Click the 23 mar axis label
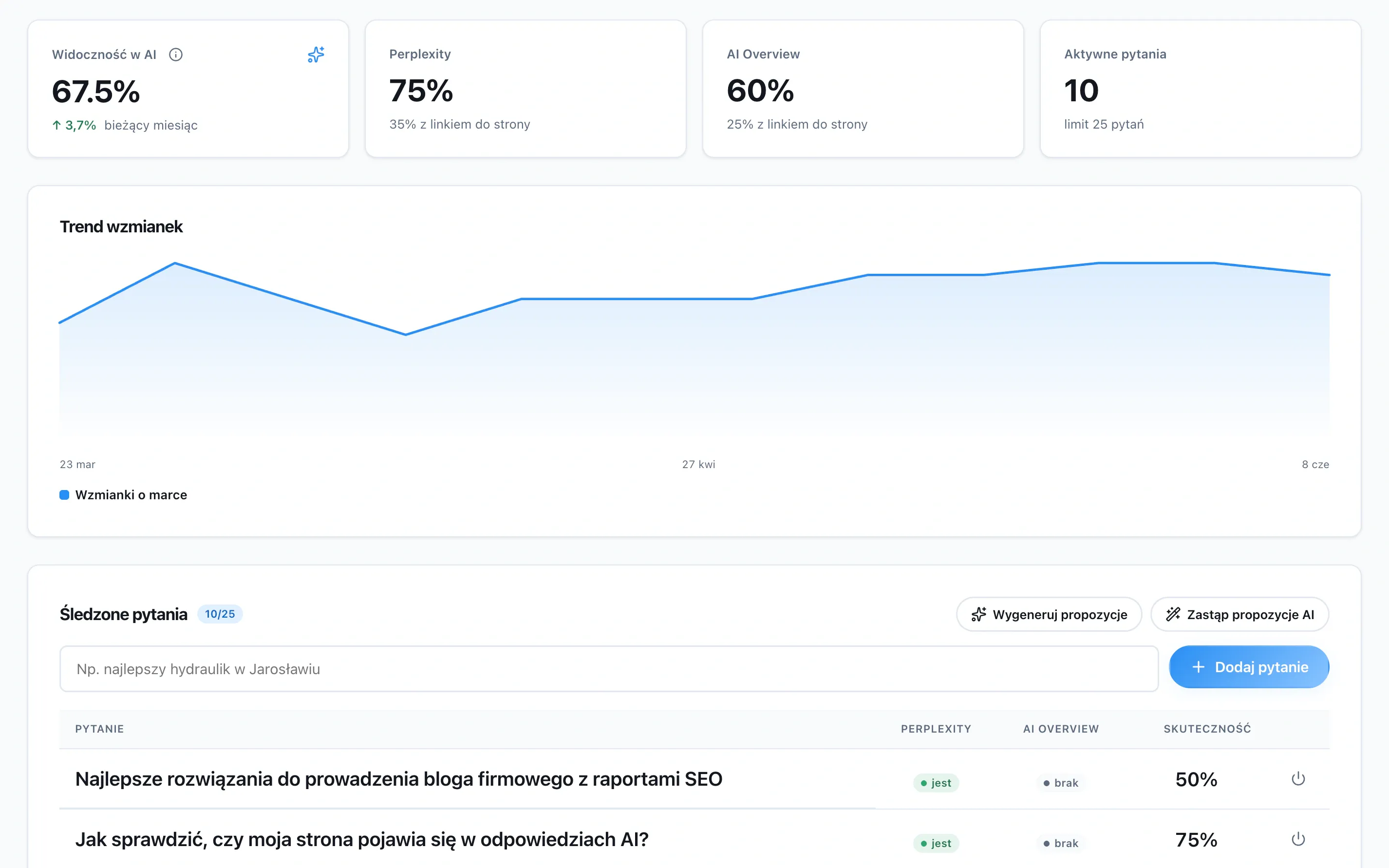1389x868 pixels. tap(77, 464)
